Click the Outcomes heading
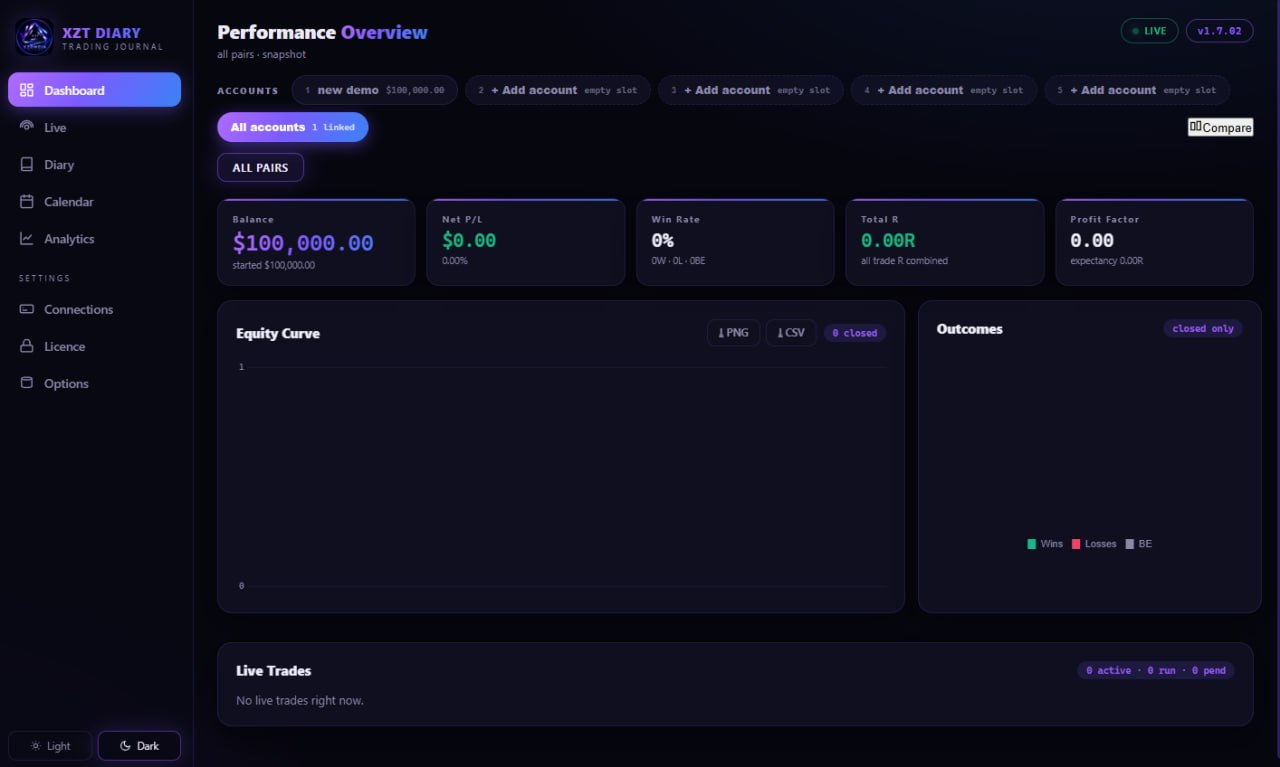Screen dimensions: 1280x767 pyautogui.click(x=969, y=328)
